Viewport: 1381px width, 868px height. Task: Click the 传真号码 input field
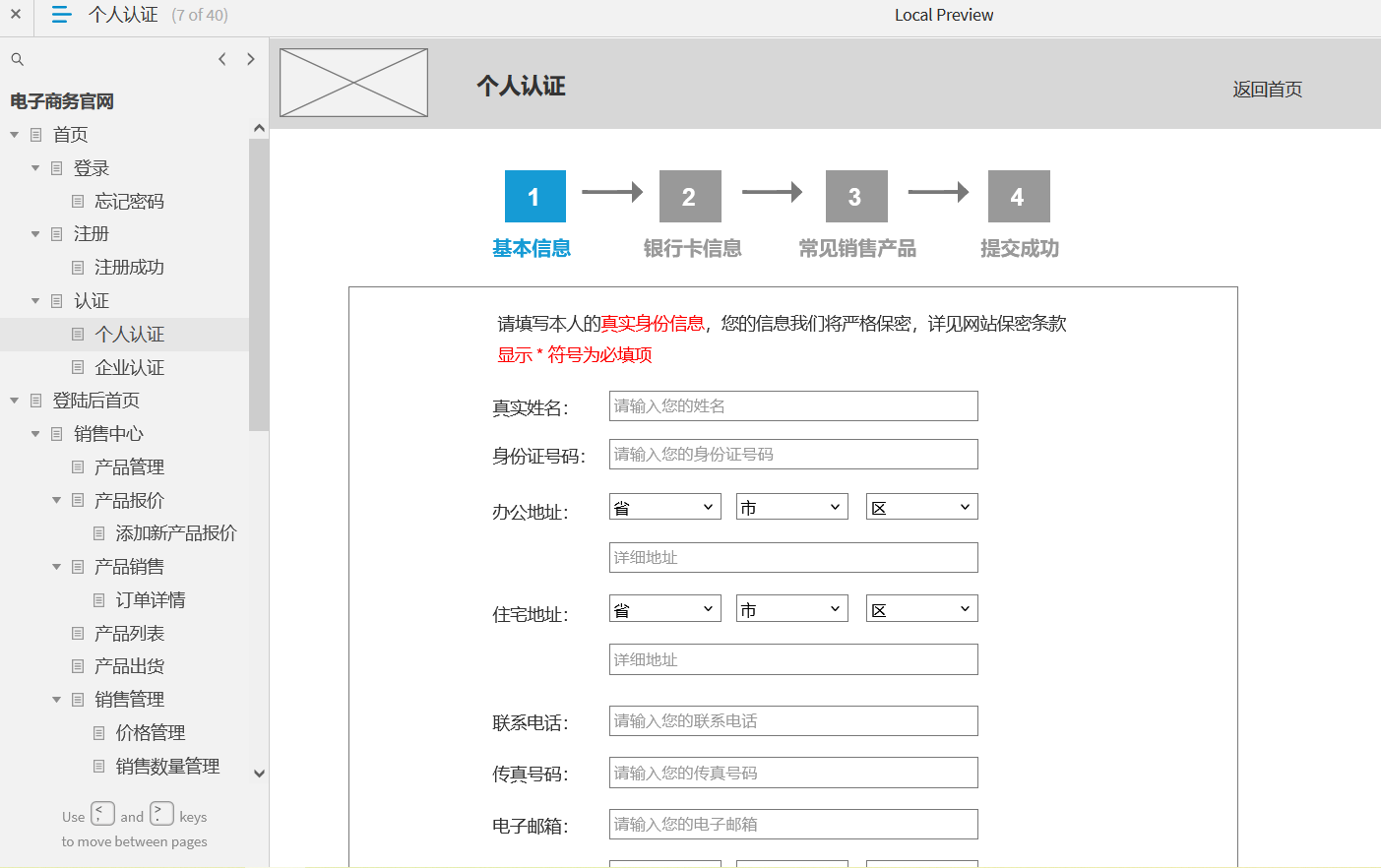pyautogui.click(x=793, y=773)
